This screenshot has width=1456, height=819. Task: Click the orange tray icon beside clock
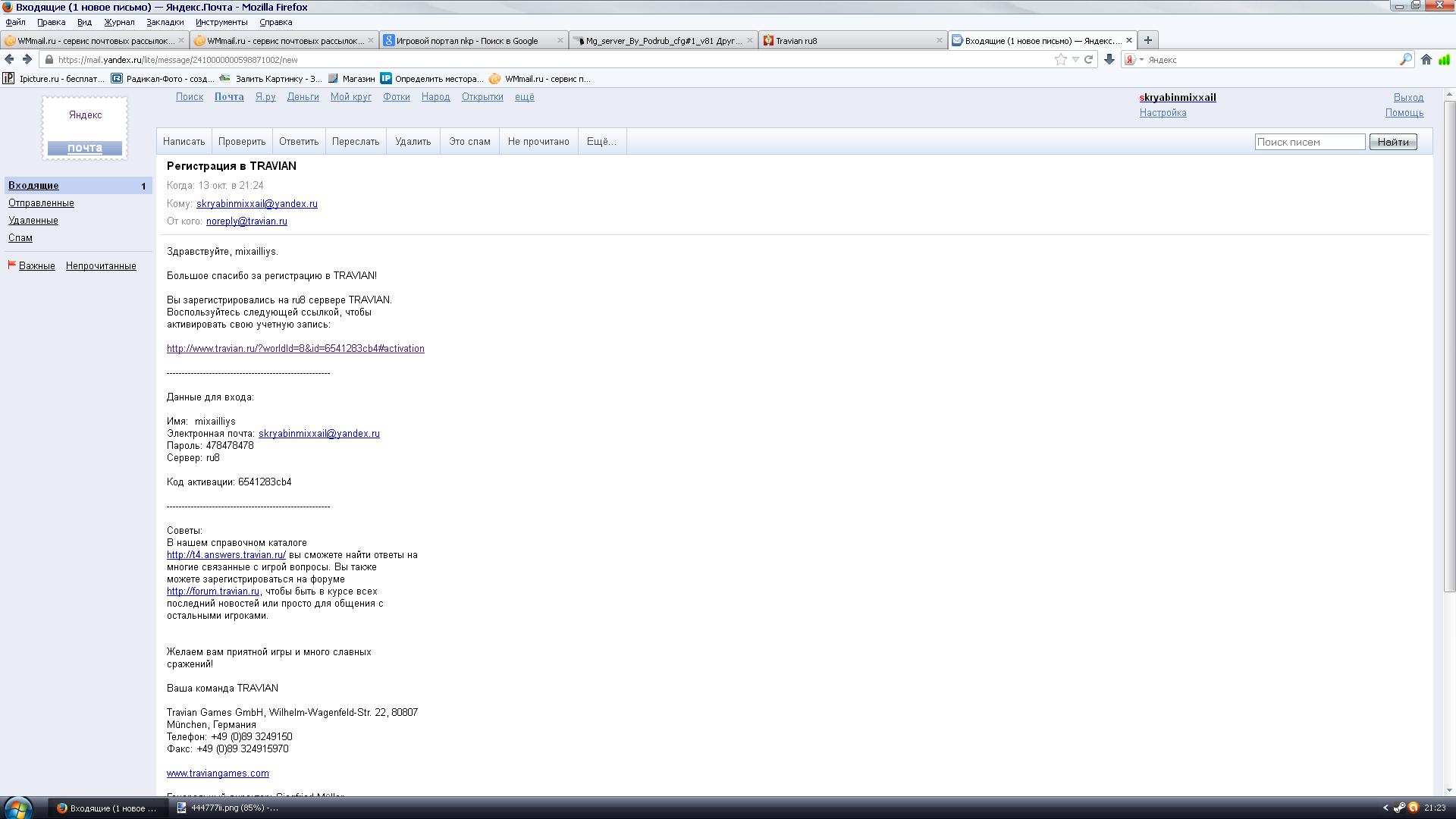tap(1414, 808)
